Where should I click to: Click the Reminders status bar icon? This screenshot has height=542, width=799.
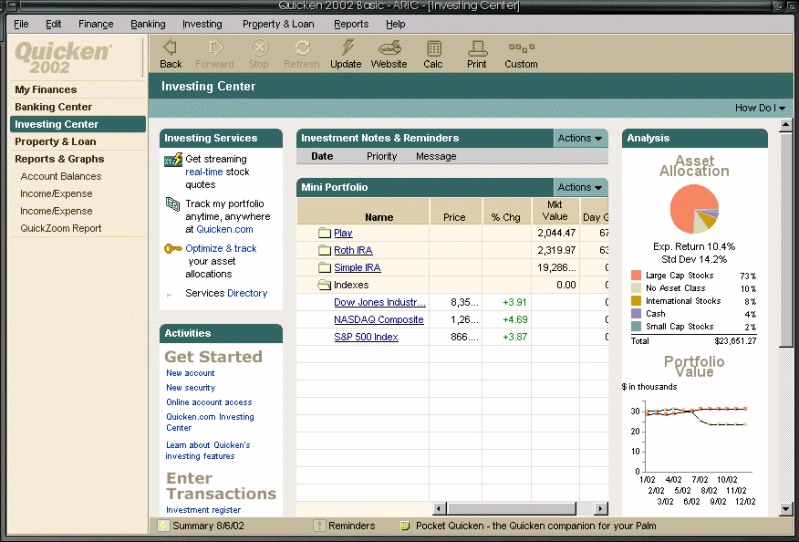click(319, 526)
